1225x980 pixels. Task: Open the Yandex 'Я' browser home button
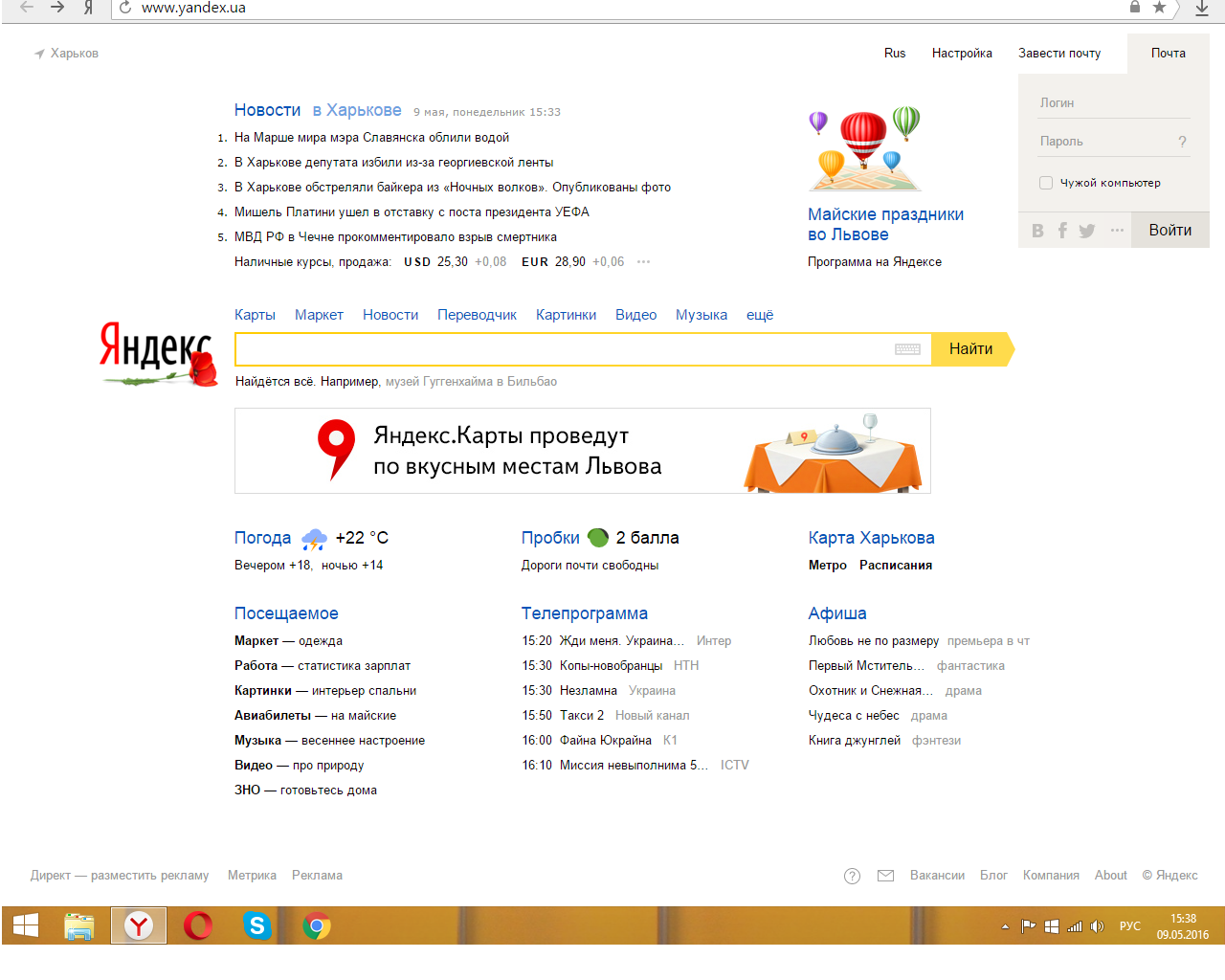88,8
